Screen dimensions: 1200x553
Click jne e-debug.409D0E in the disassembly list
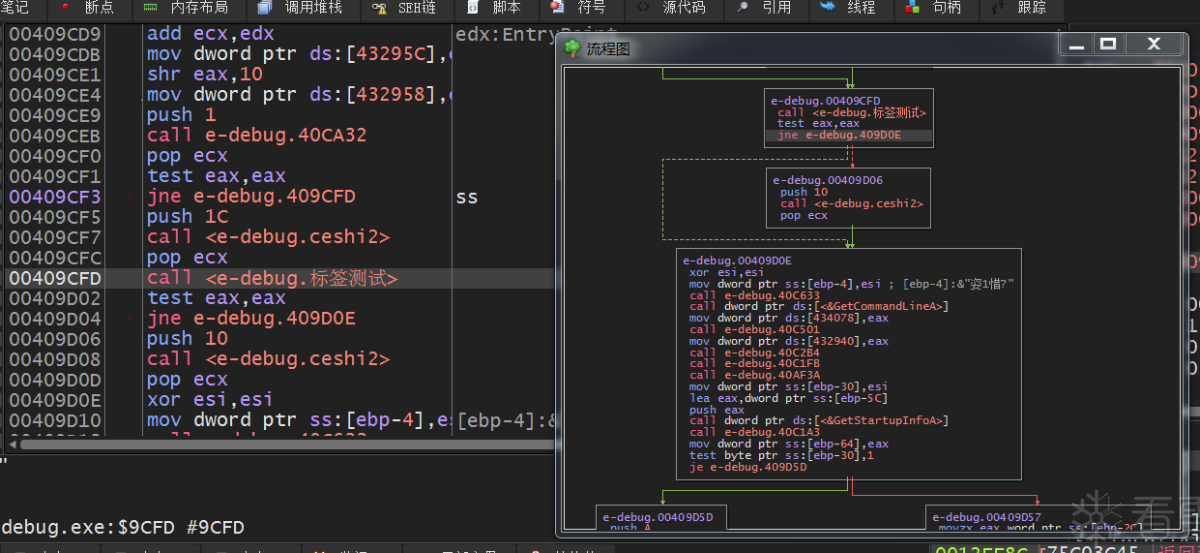tap(250, 319)
